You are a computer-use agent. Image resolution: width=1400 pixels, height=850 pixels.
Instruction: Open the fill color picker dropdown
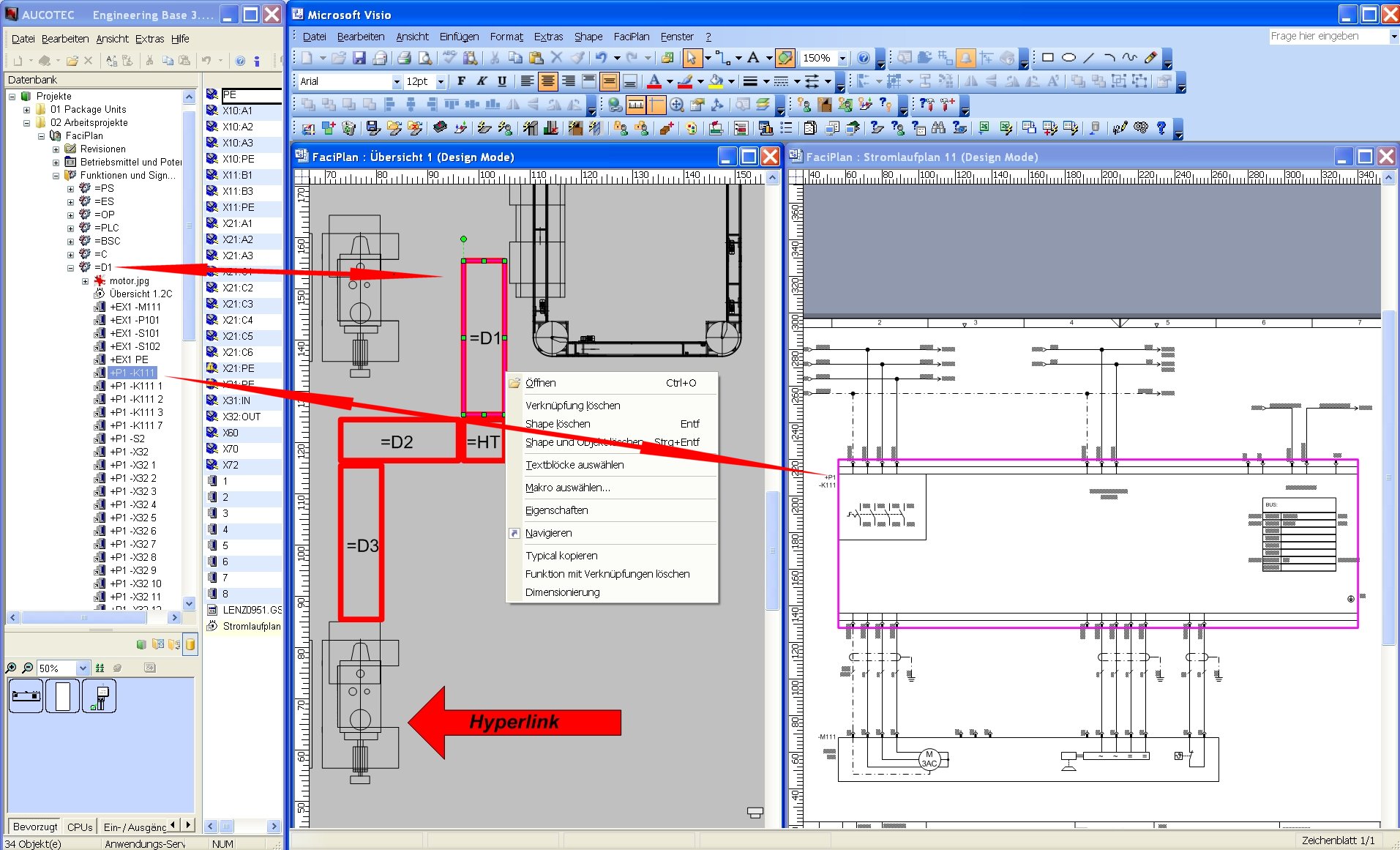pos(731,81)
